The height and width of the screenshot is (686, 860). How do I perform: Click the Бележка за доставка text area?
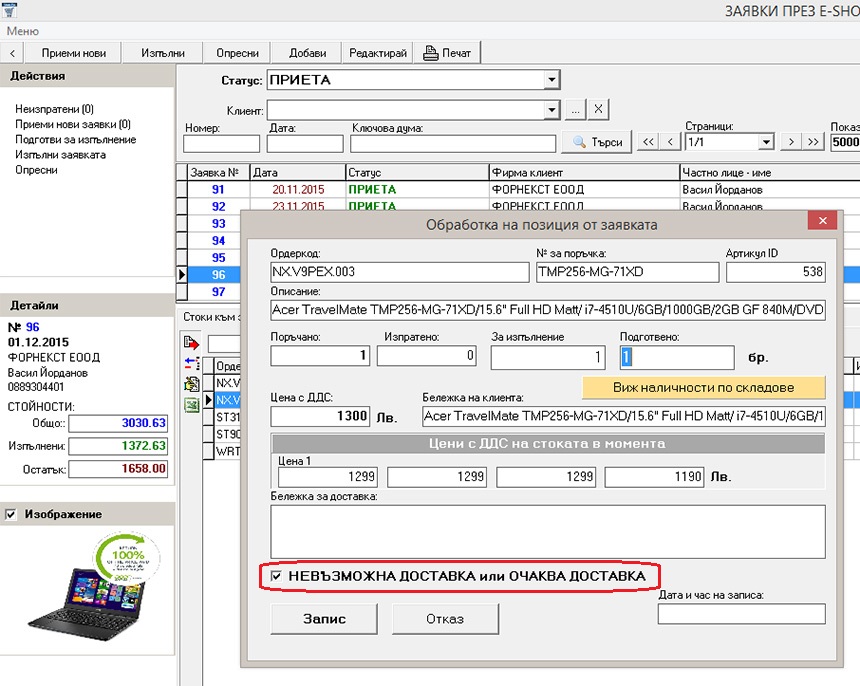548,531
